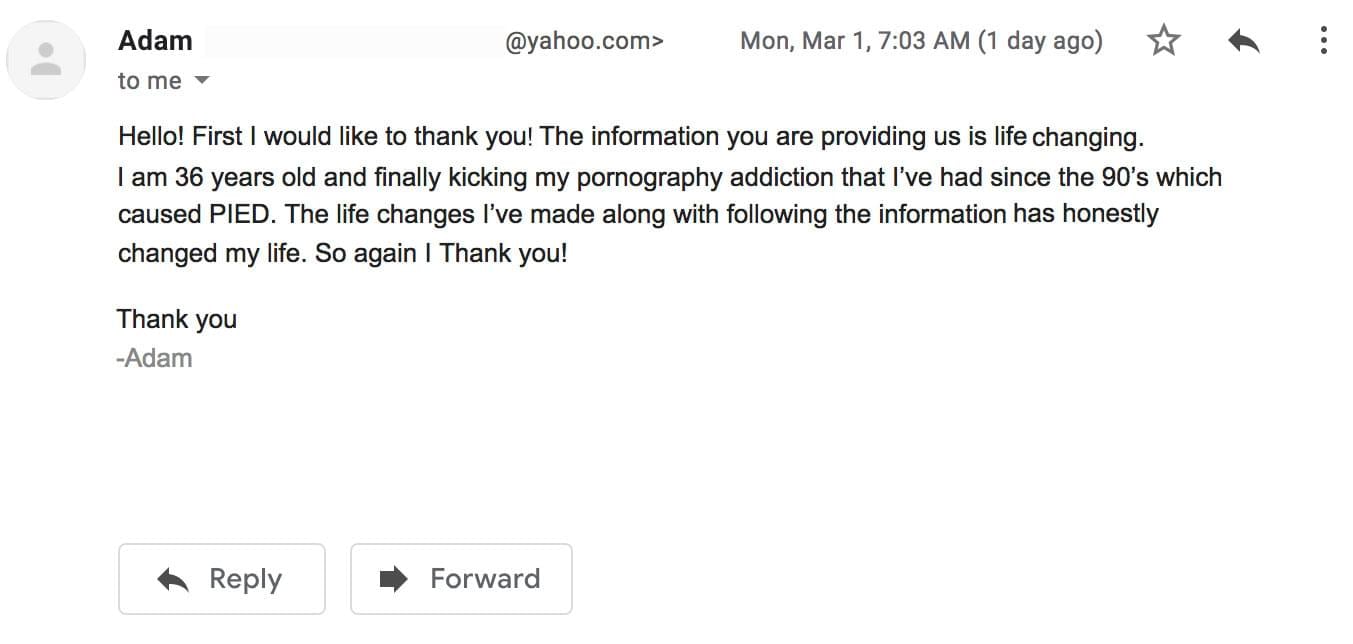Click the sender's gray avatar icon
Viewport: 1353px width, 644px height.
tap(46, 60)
